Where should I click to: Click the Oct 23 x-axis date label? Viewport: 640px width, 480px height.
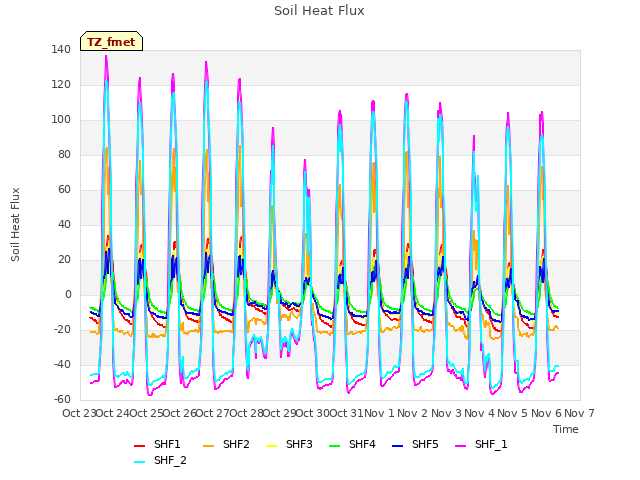pyautogui.click(x=79, y=413)
